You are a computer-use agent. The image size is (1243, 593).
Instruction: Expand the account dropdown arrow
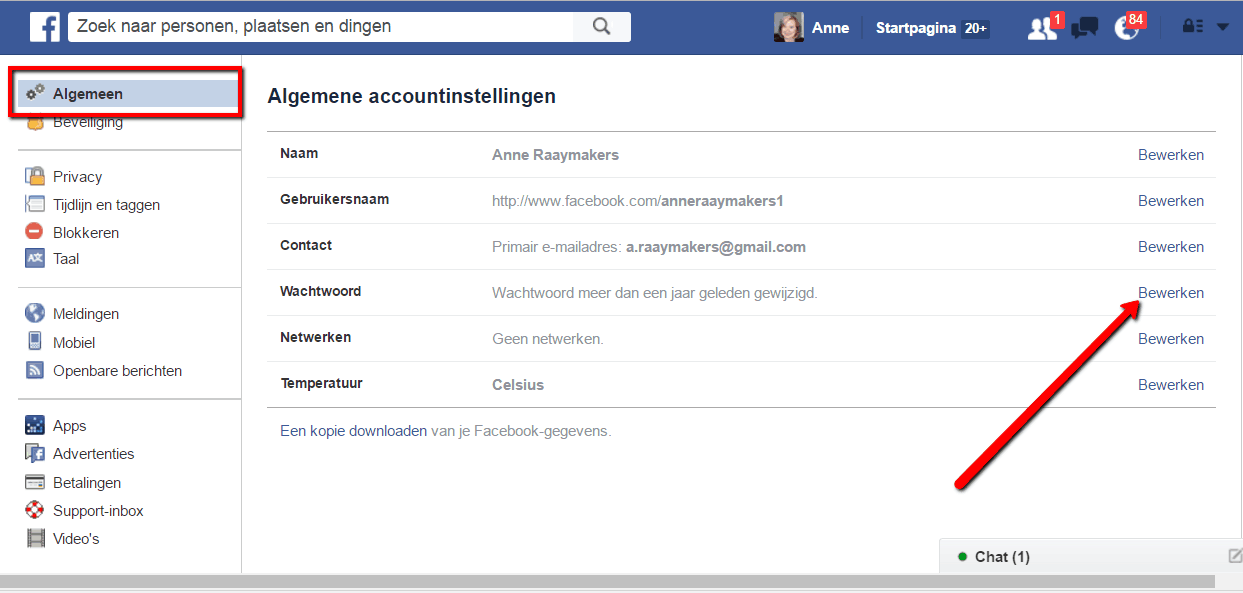point(1223,28)
